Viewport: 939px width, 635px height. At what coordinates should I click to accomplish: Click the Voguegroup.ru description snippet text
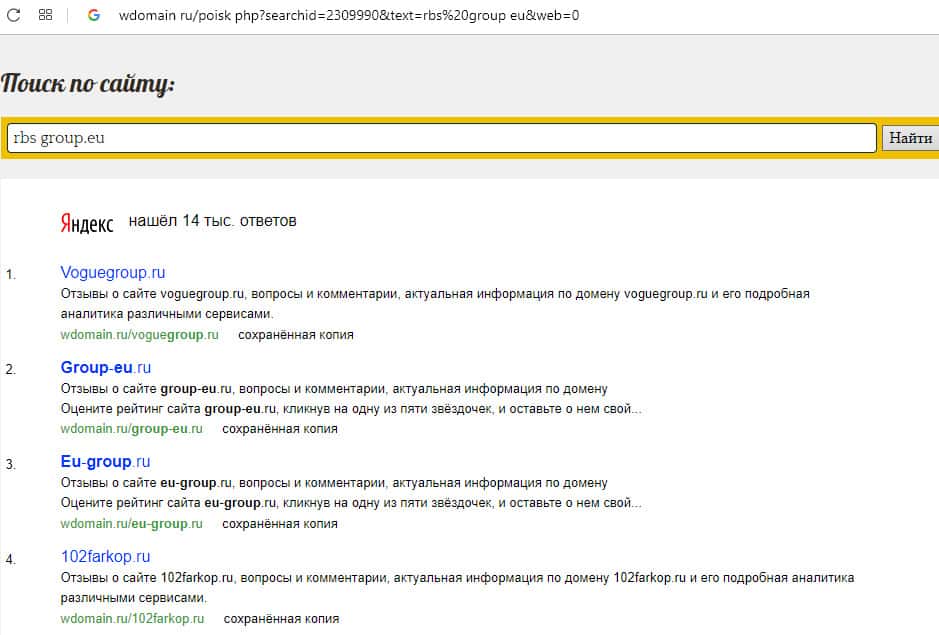pyautogui.click(x=435, y=304)
